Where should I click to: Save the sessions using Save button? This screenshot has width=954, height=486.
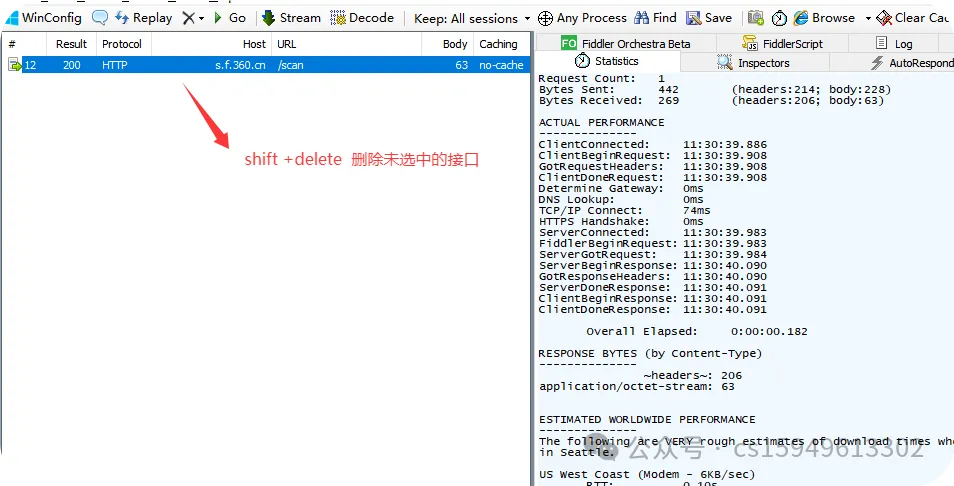[x=709, y=18]
